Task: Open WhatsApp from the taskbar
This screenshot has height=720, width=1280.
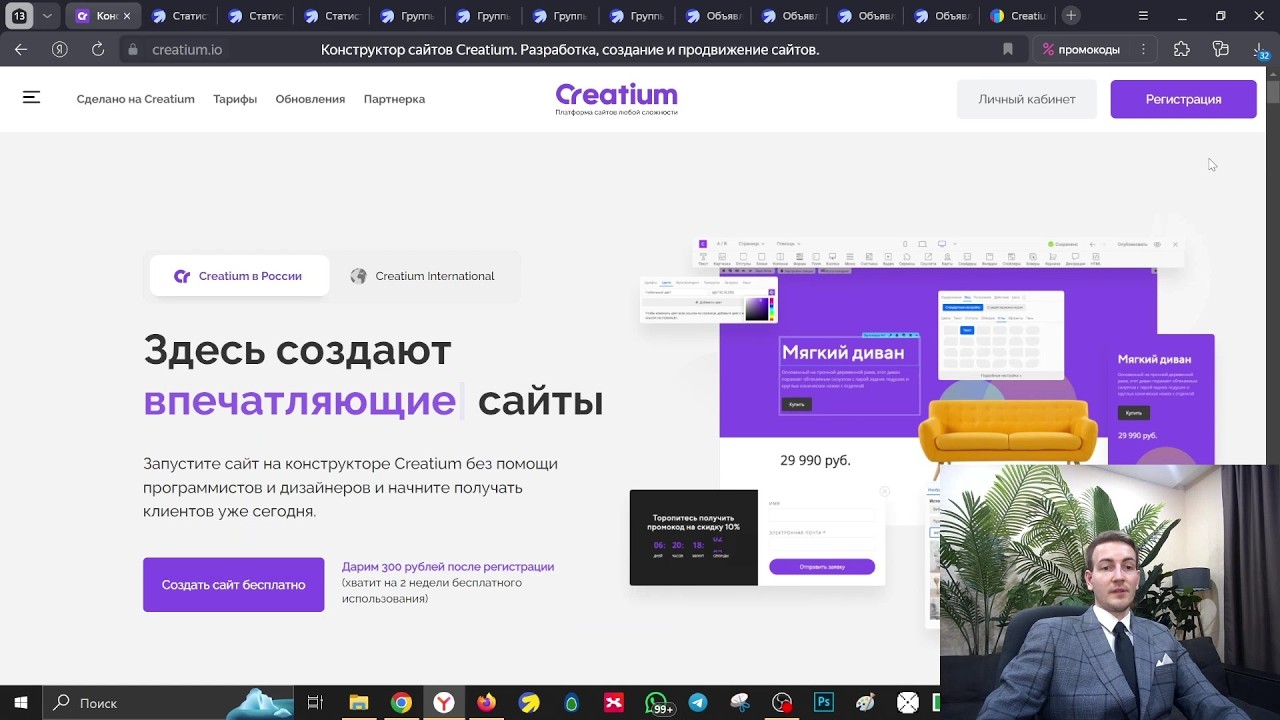Action: [656, 703]
